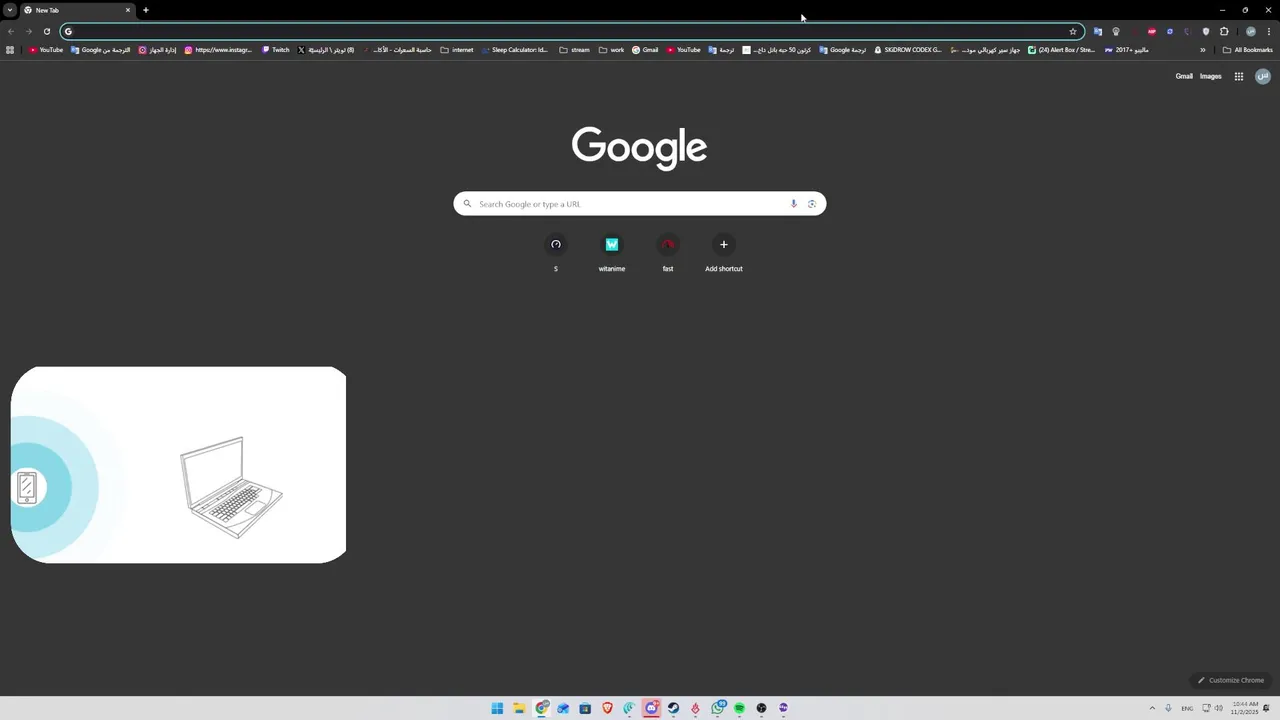1280x720 pixels.
Task: Open Discord from the taskbar
Action: click(651, 708)
